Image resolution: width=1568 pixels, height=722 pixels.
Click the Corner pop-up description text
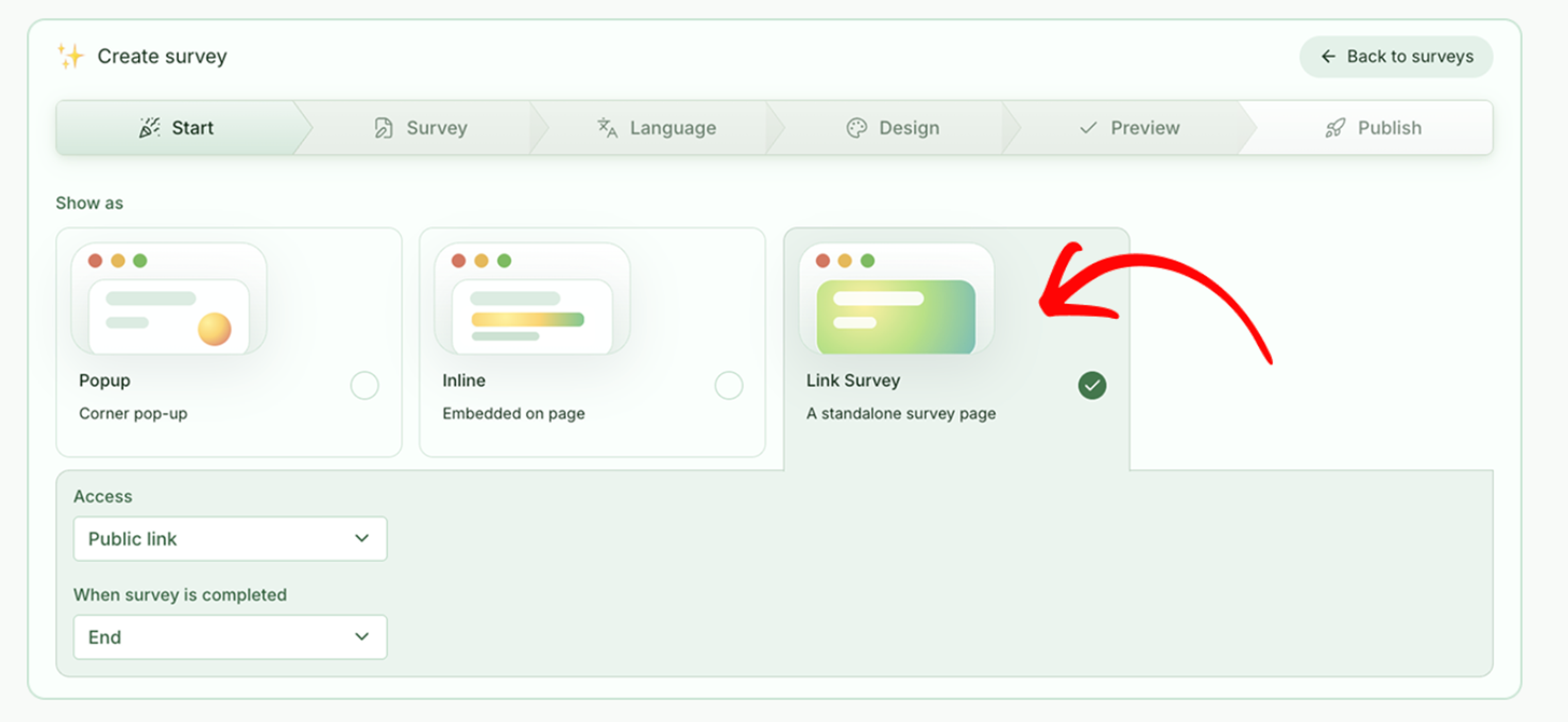point(133,413)
